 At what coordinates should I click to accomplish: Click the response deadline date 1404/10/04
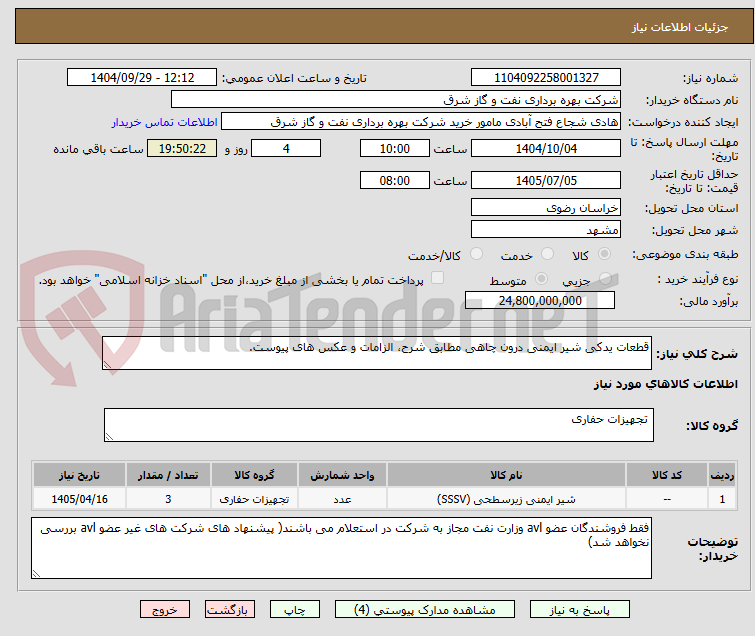coord(546,148)
